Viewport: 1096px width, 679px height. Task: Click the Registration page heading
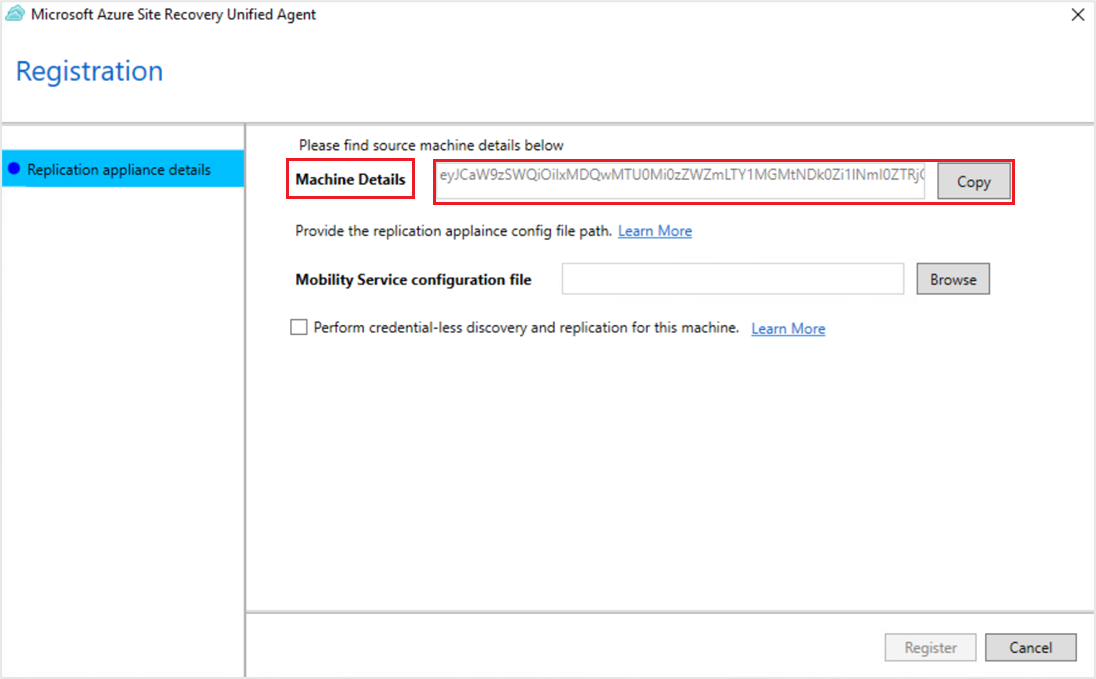tap(88, 70)
